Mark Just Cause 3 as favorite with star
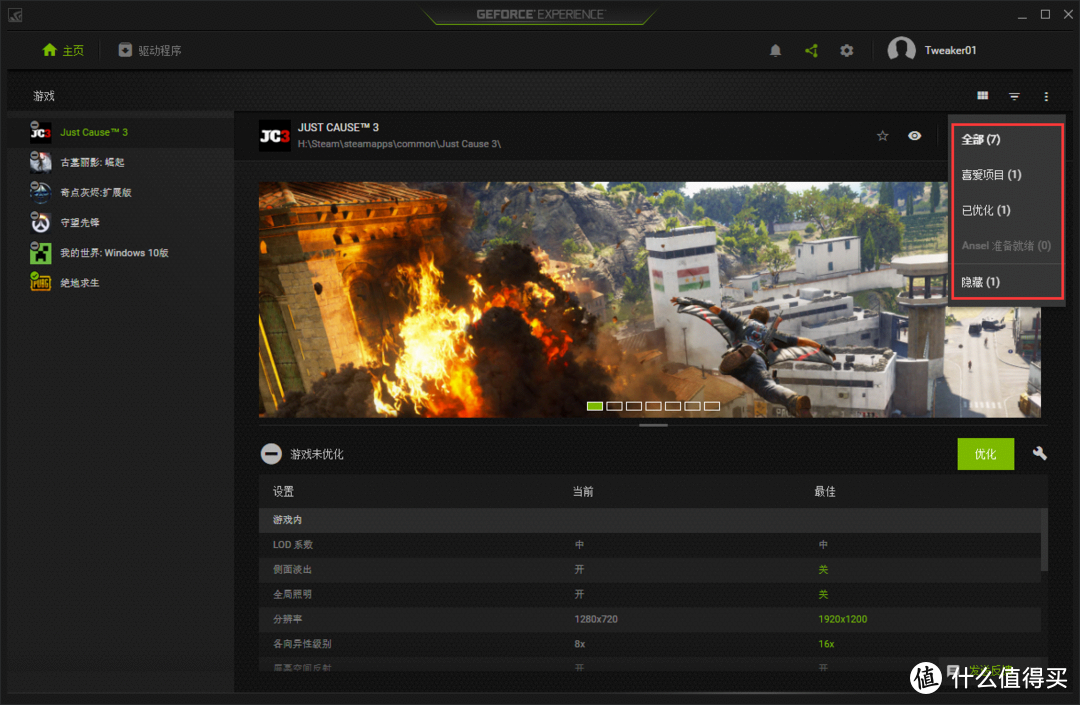Viewport: 1080px width, 705px height. click(882, 136)
